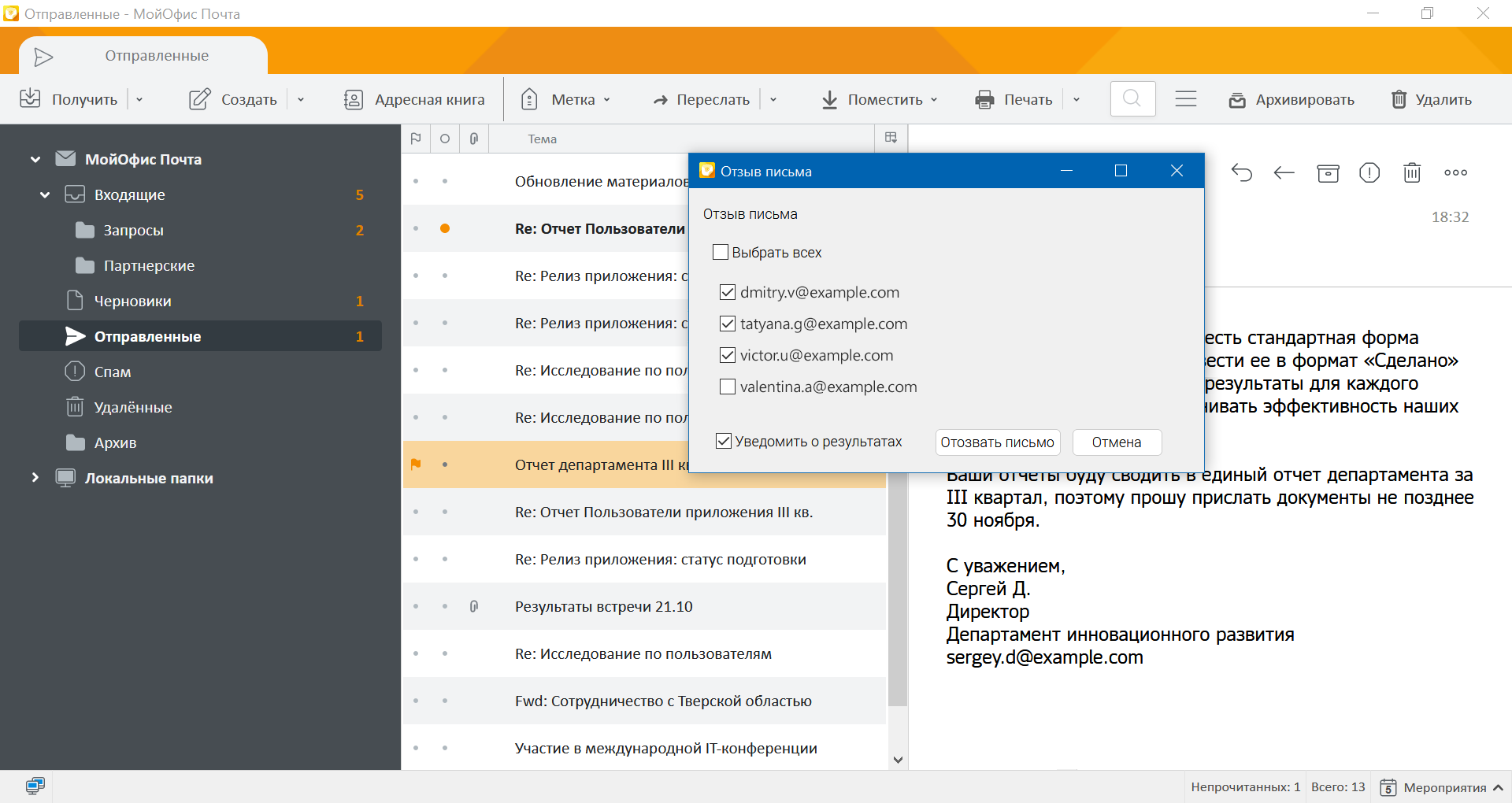Open the column chooser icon in the list header
Image resolution: width=1512 pixels, height=803 pixels.
[x=891, y=138]
